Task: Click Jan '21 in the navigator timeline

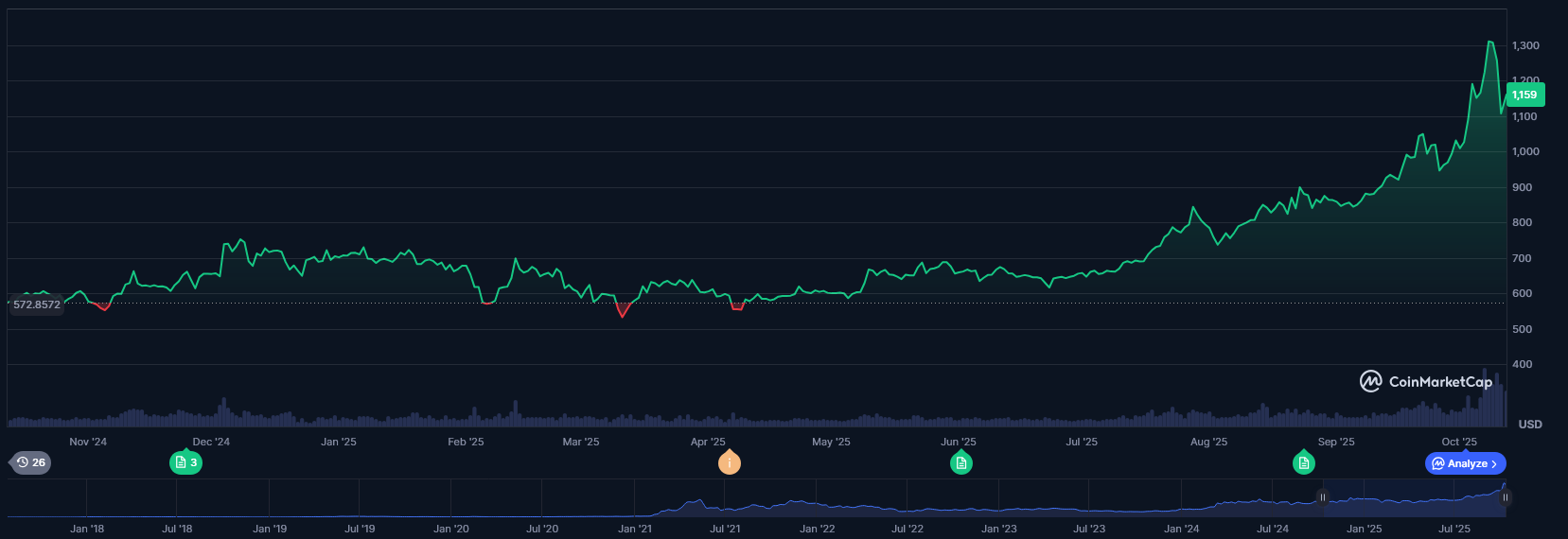Action: pos(635,529)
